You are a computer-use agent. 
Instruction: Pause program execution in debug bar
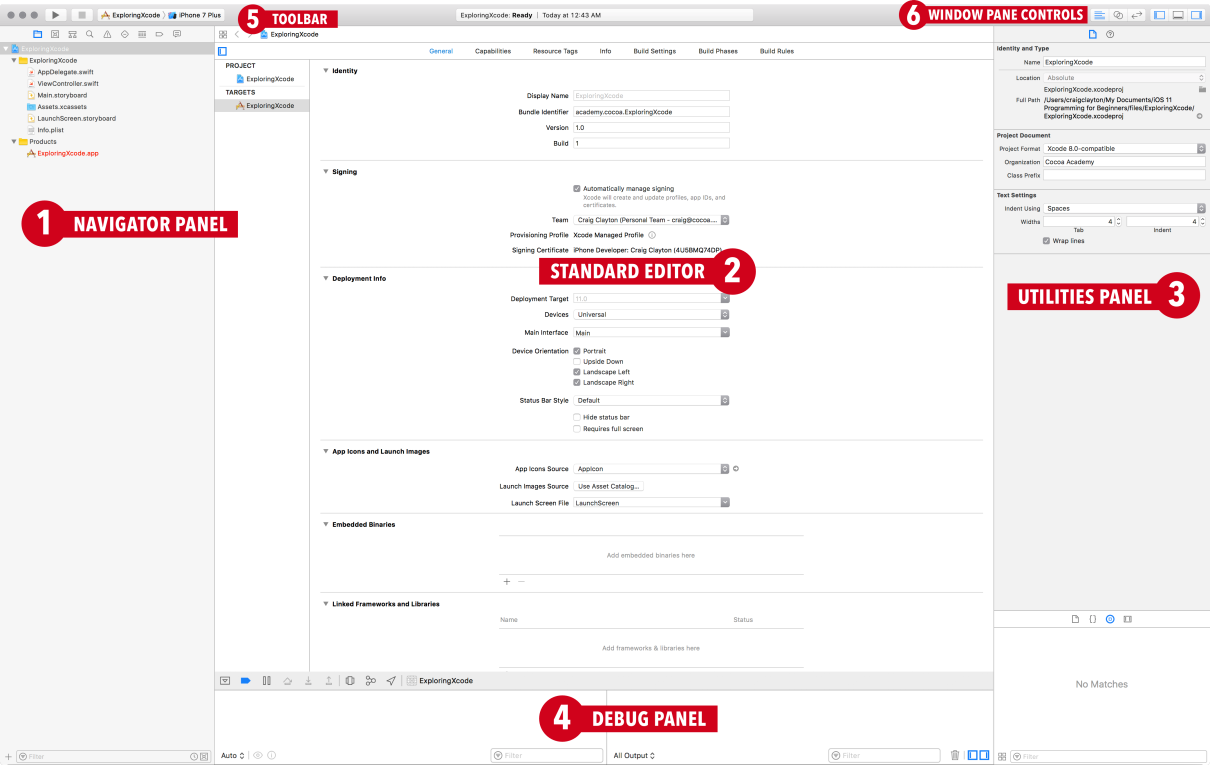[266, 680]
